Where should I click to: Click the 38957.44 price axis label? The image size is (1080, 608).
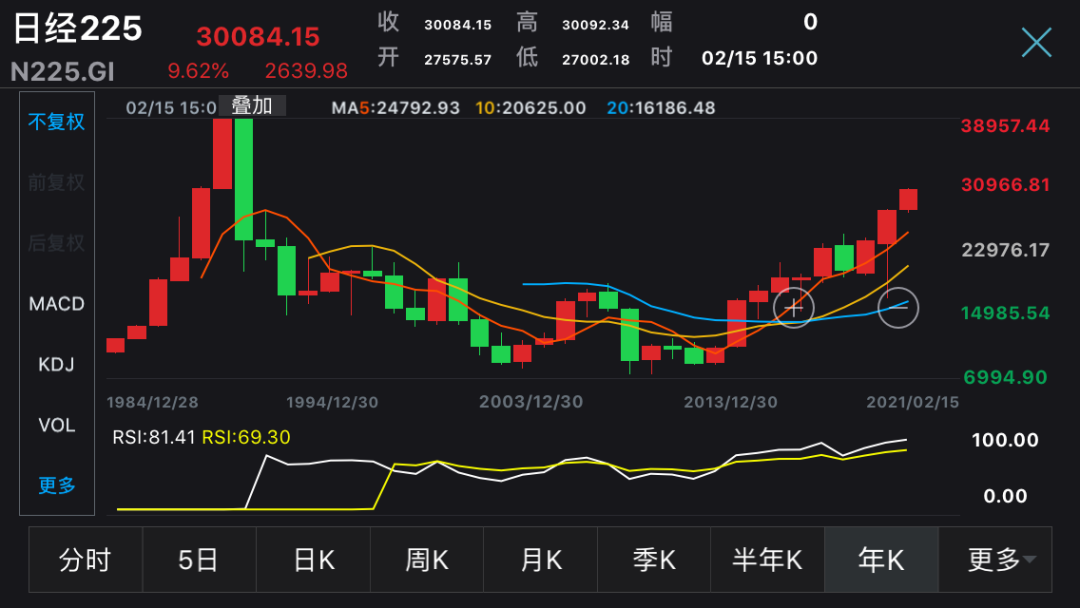pos(1006,126)
